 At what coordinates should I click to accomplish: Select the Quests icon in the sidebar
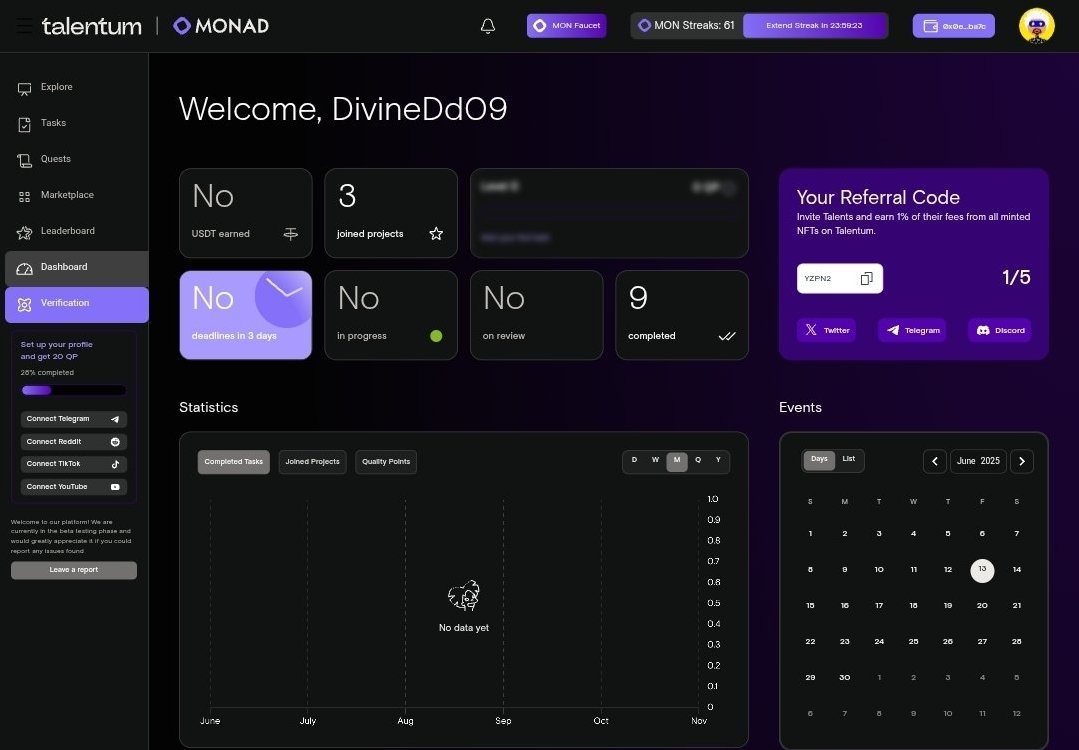(x=24, y=159)
